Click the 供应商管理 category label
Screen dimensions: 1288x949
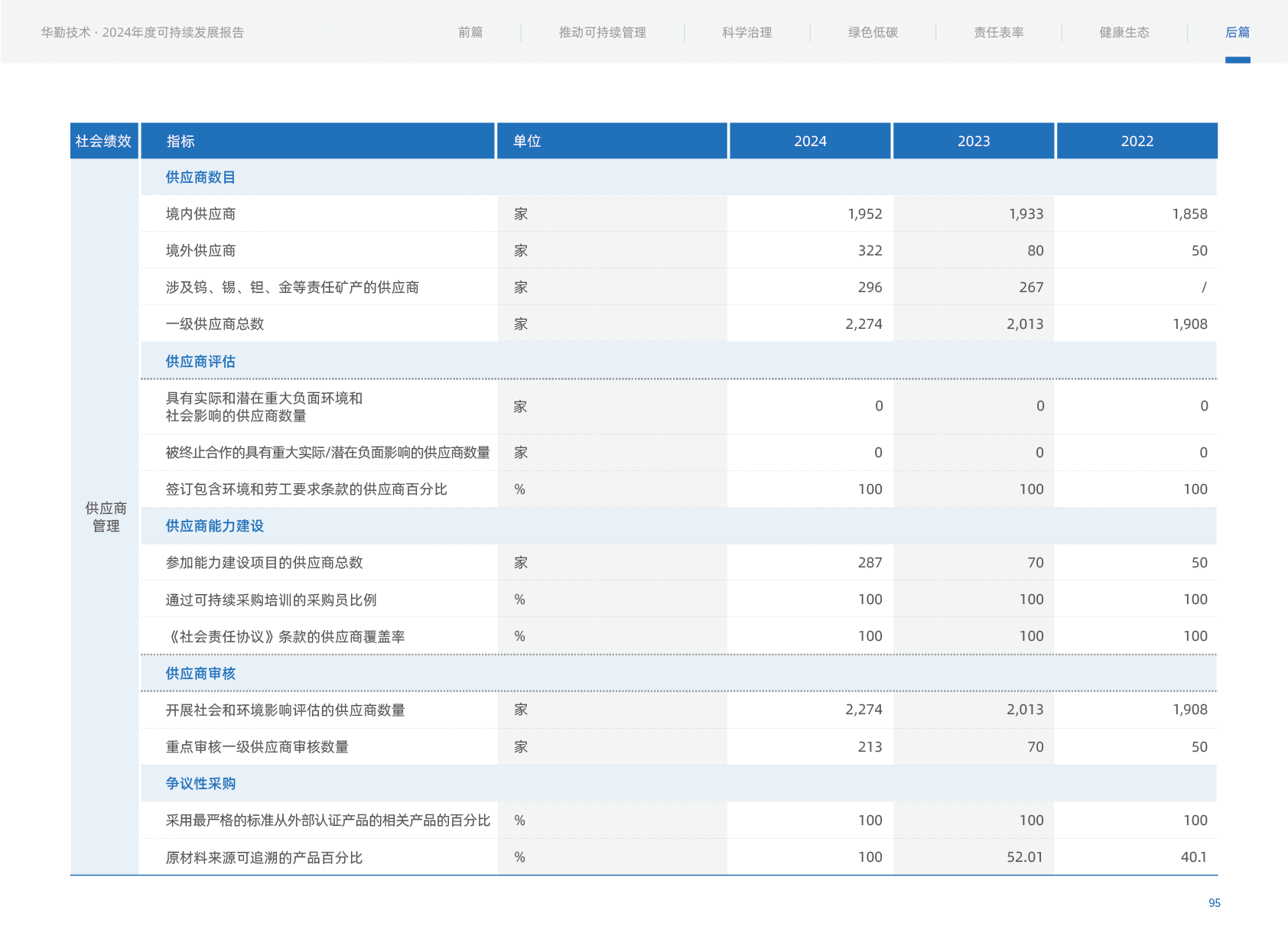point(106,517)
